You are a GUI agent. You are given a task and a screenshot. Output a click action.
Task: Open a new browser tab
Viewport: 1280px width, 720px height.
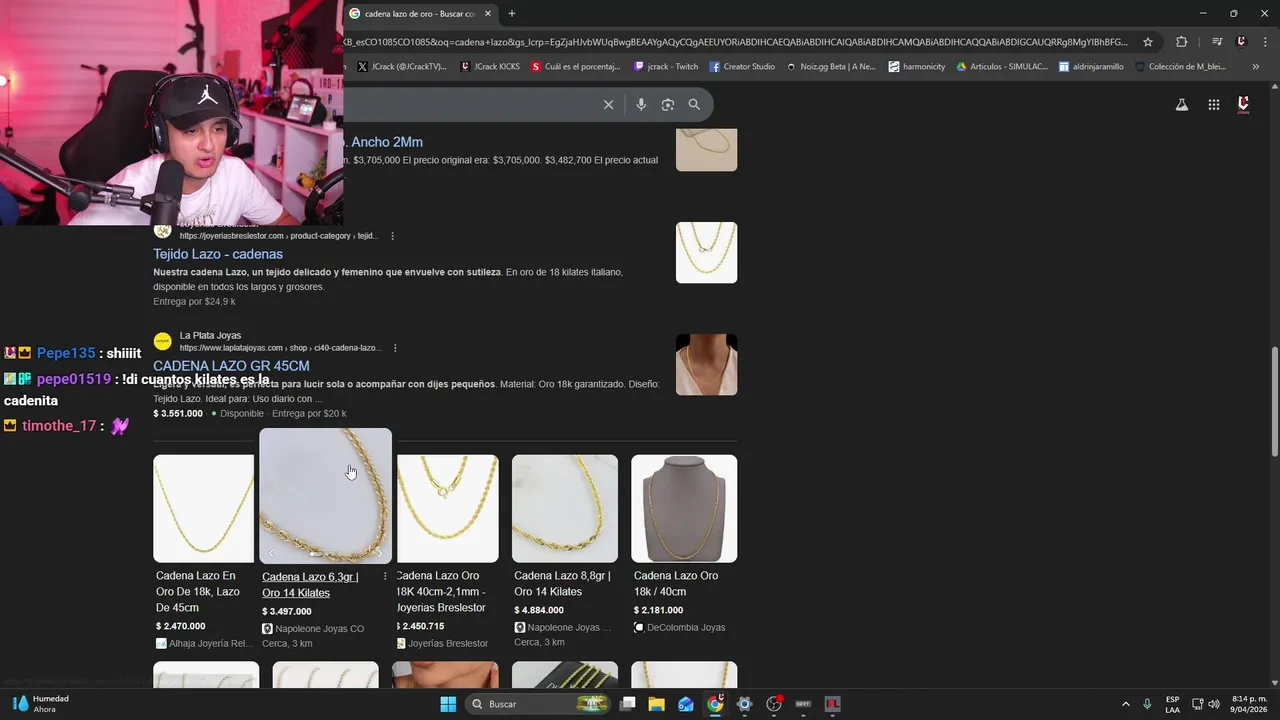point(512,14)
